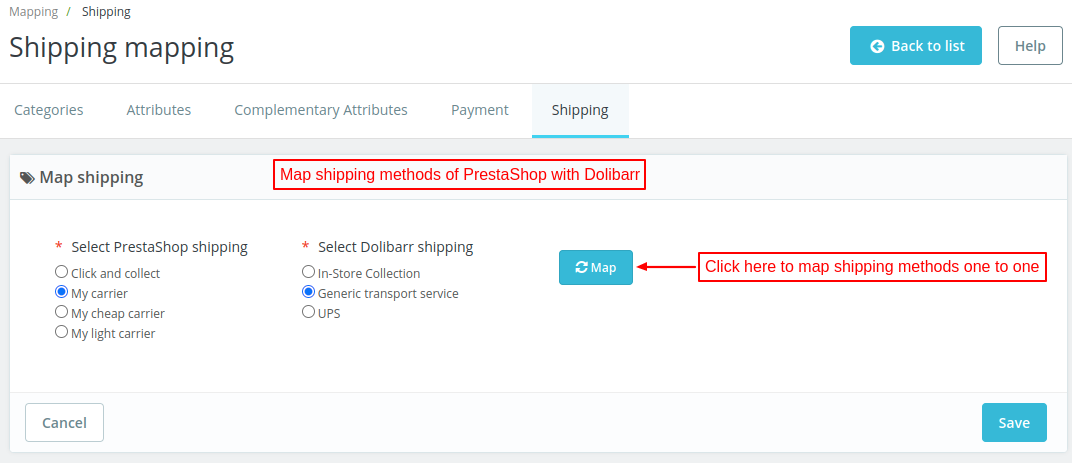Open the Categories tab
The width and height of the screenshot is (1072, 463).
[49, 110]
